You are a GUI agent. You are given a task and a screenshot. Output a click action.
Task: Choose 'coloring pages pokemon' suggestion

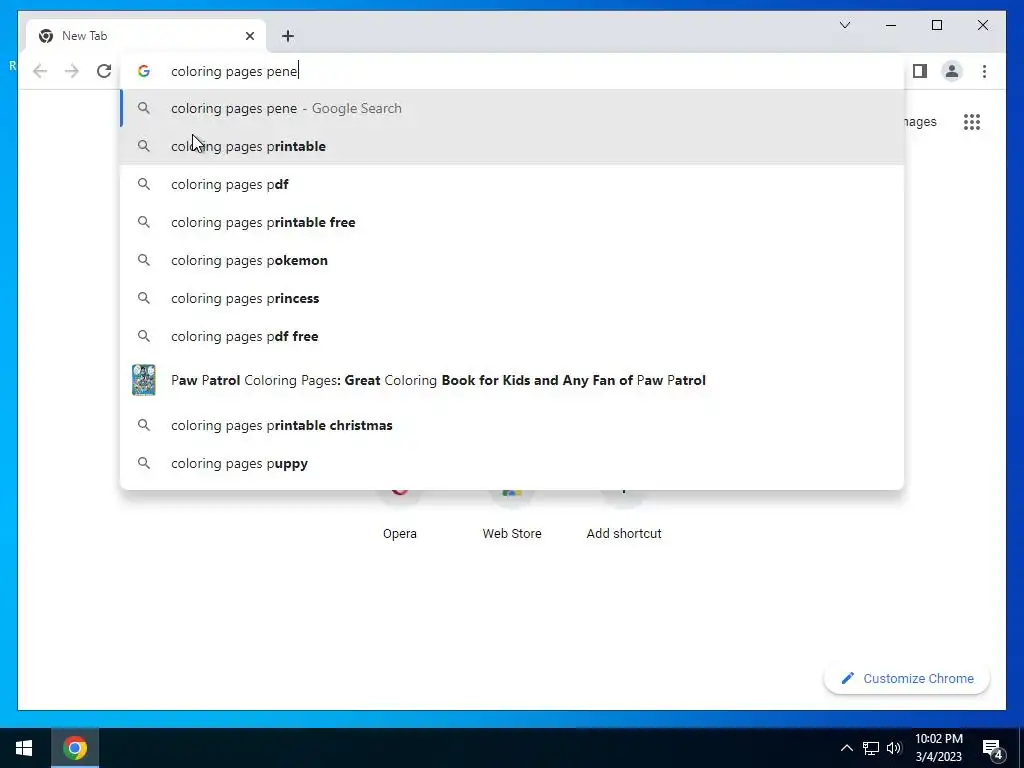[x=513, y=260]
